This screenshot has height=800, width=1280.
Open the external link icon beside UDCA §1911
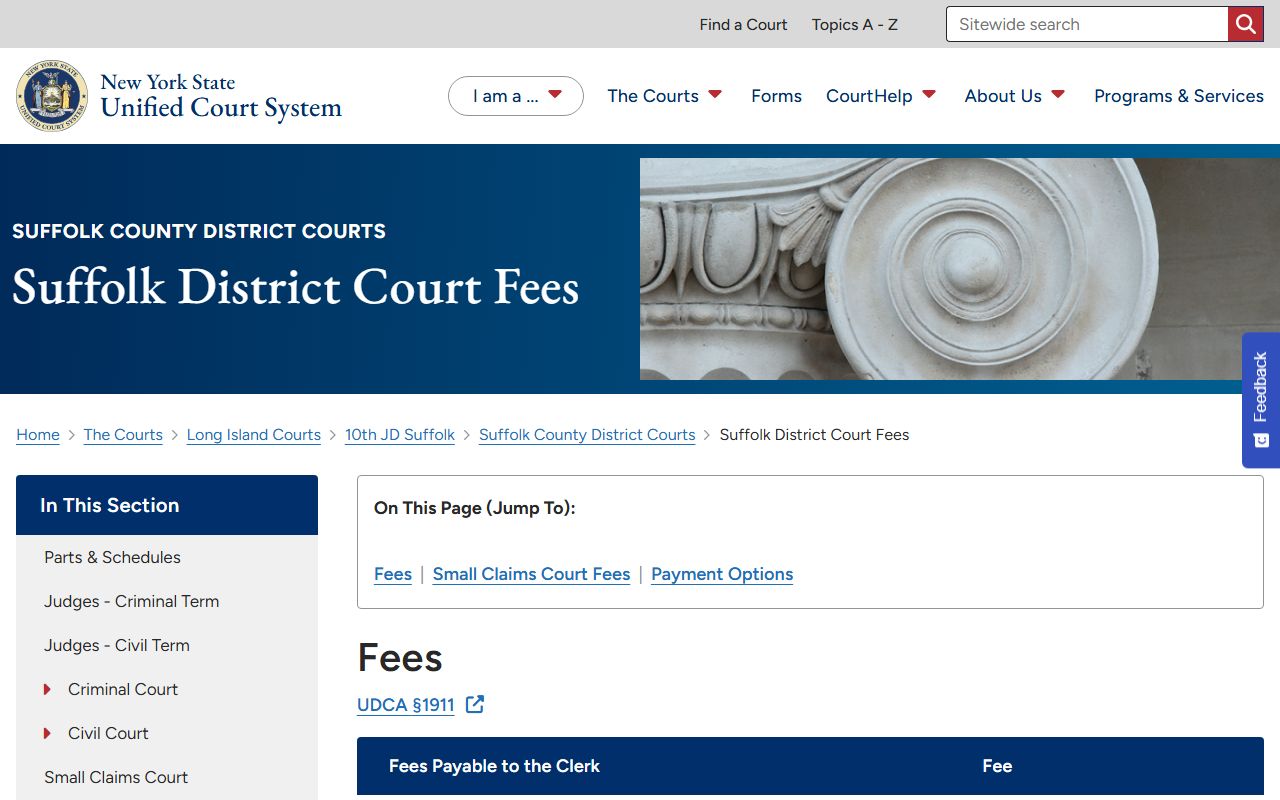tap(475, 705)
